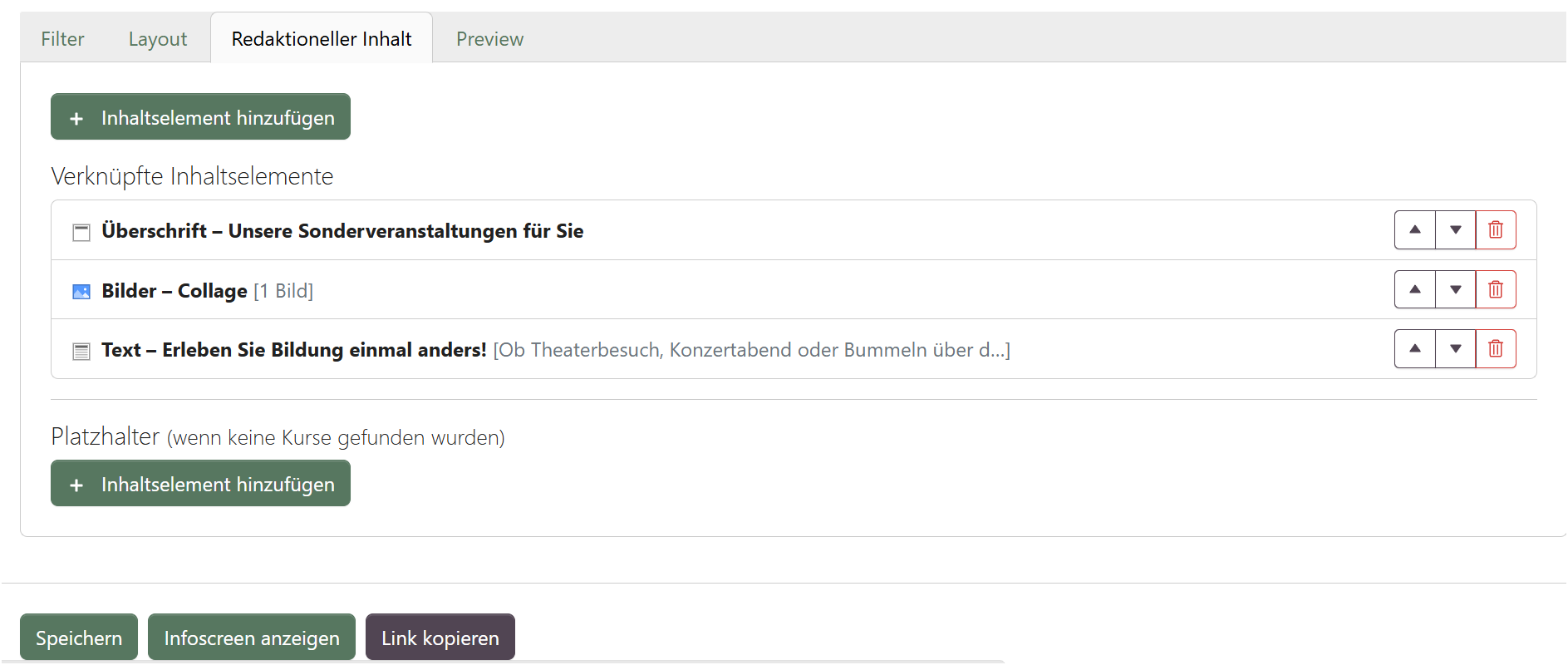Move Text element up
The height and width of the screenshot is (665, 1568).
coord(1415,348)
